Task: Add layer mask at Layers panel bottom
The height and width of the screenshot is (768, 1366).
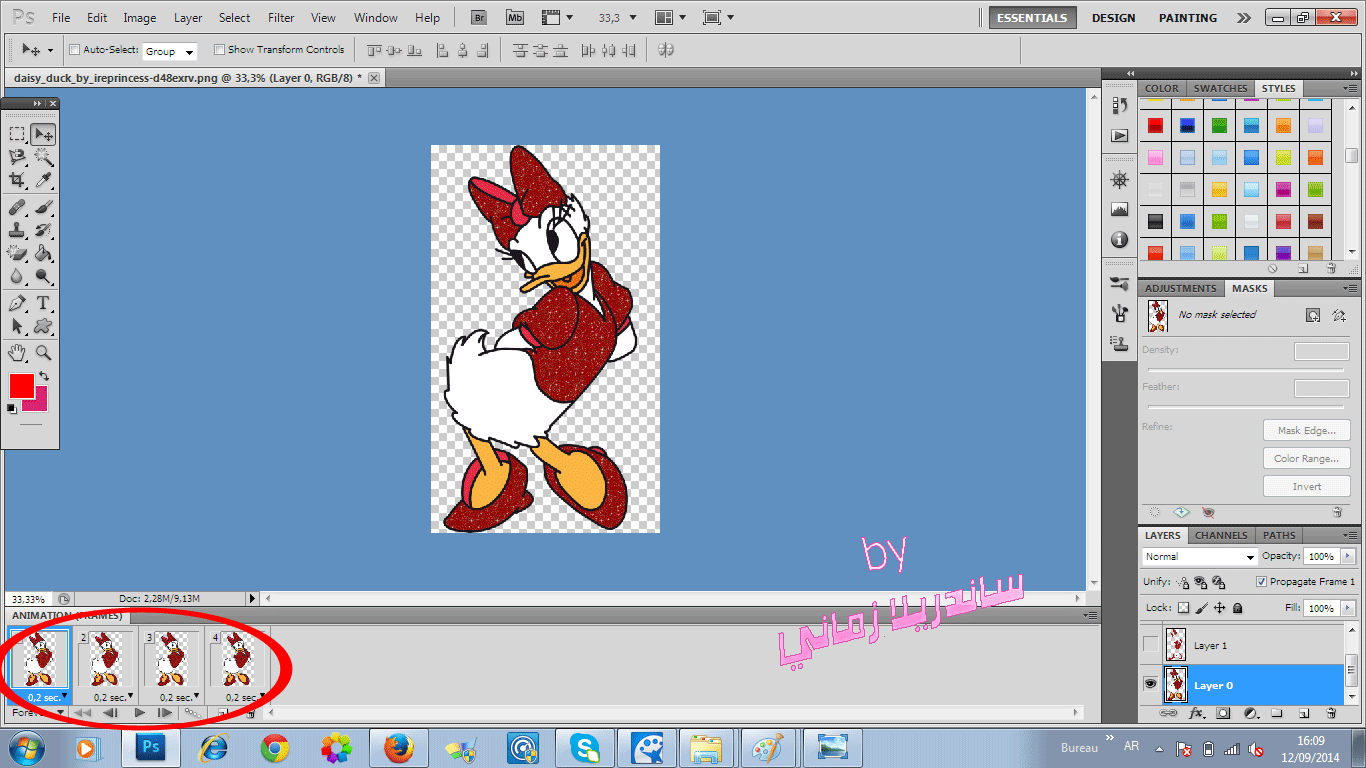Action: tap(1222, 714)
